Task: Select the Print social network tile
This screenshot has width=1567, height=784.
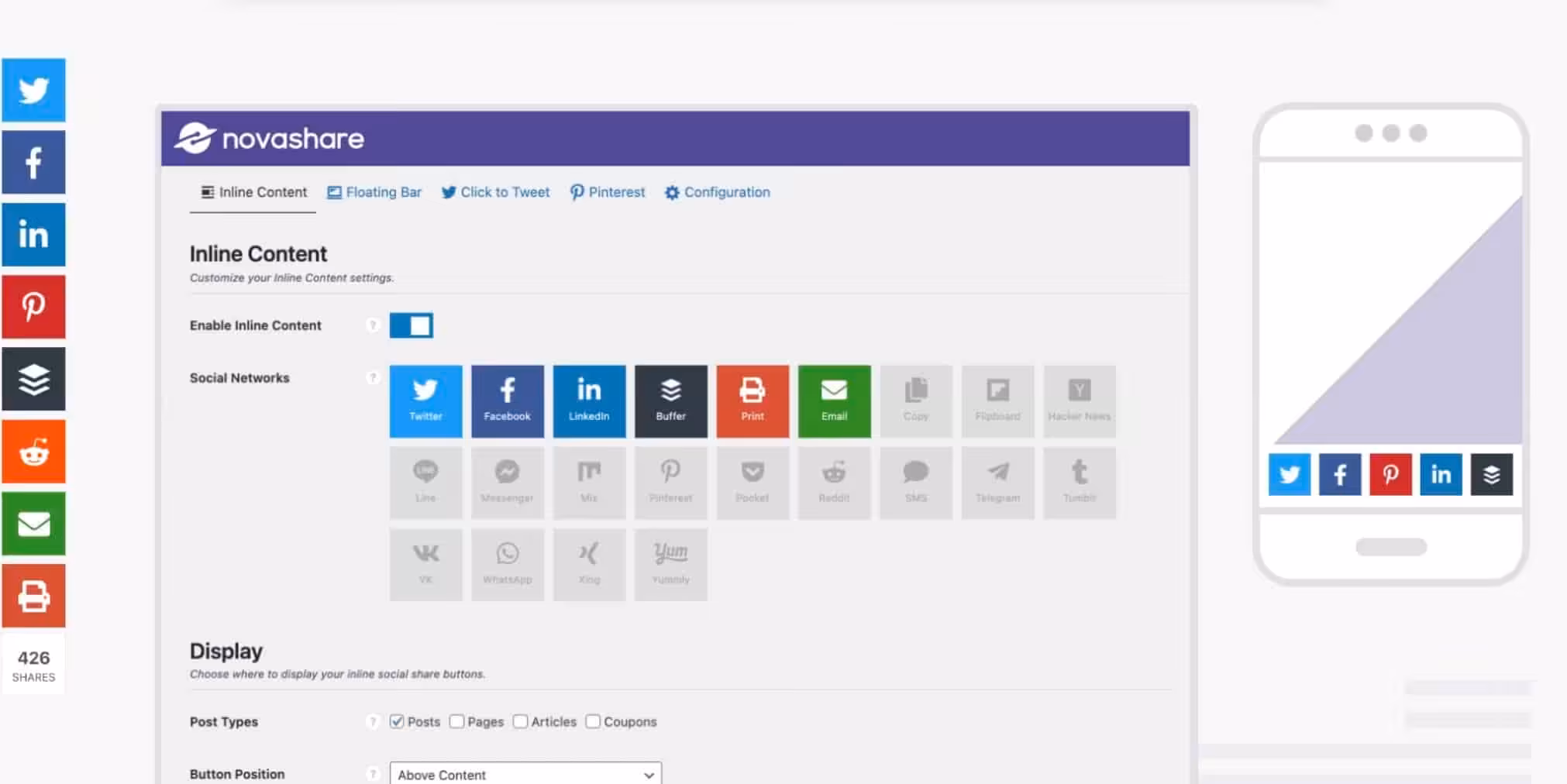Action: pyautogui.click(x=752, y=401)
